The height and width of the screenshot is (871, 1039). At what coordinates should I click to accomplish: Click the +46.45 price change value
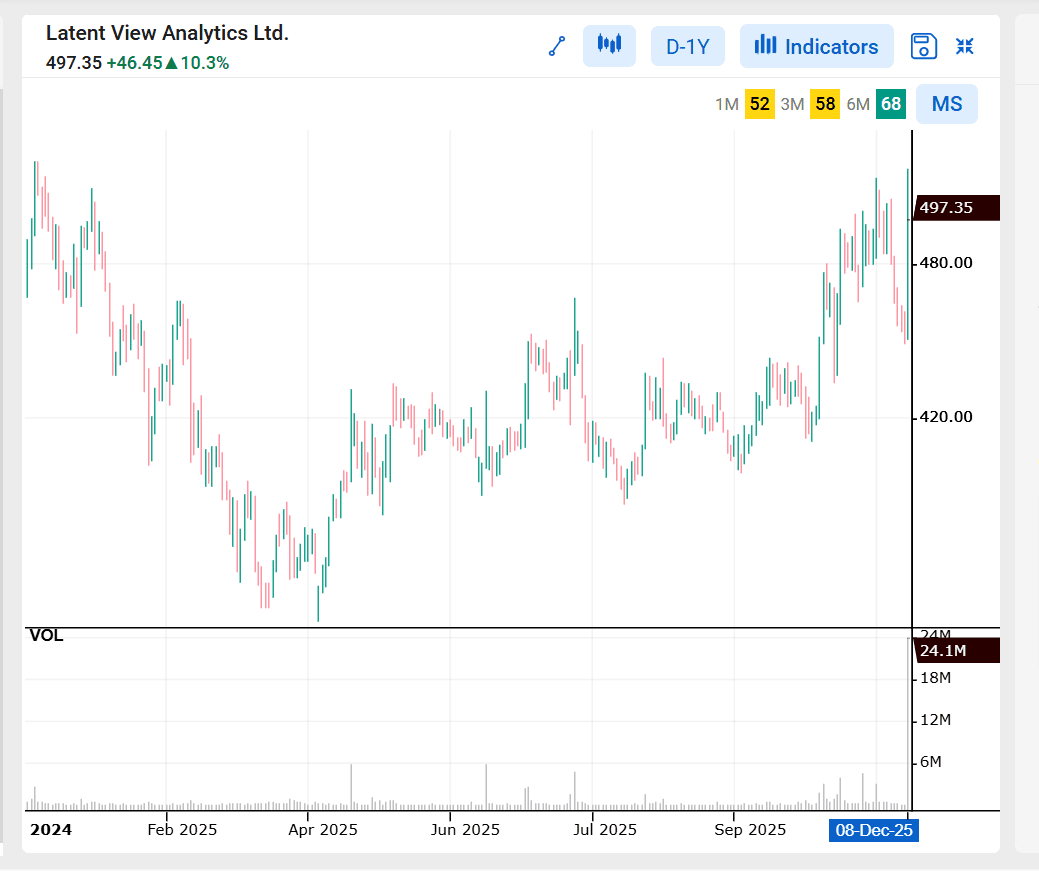coord(135,63)
